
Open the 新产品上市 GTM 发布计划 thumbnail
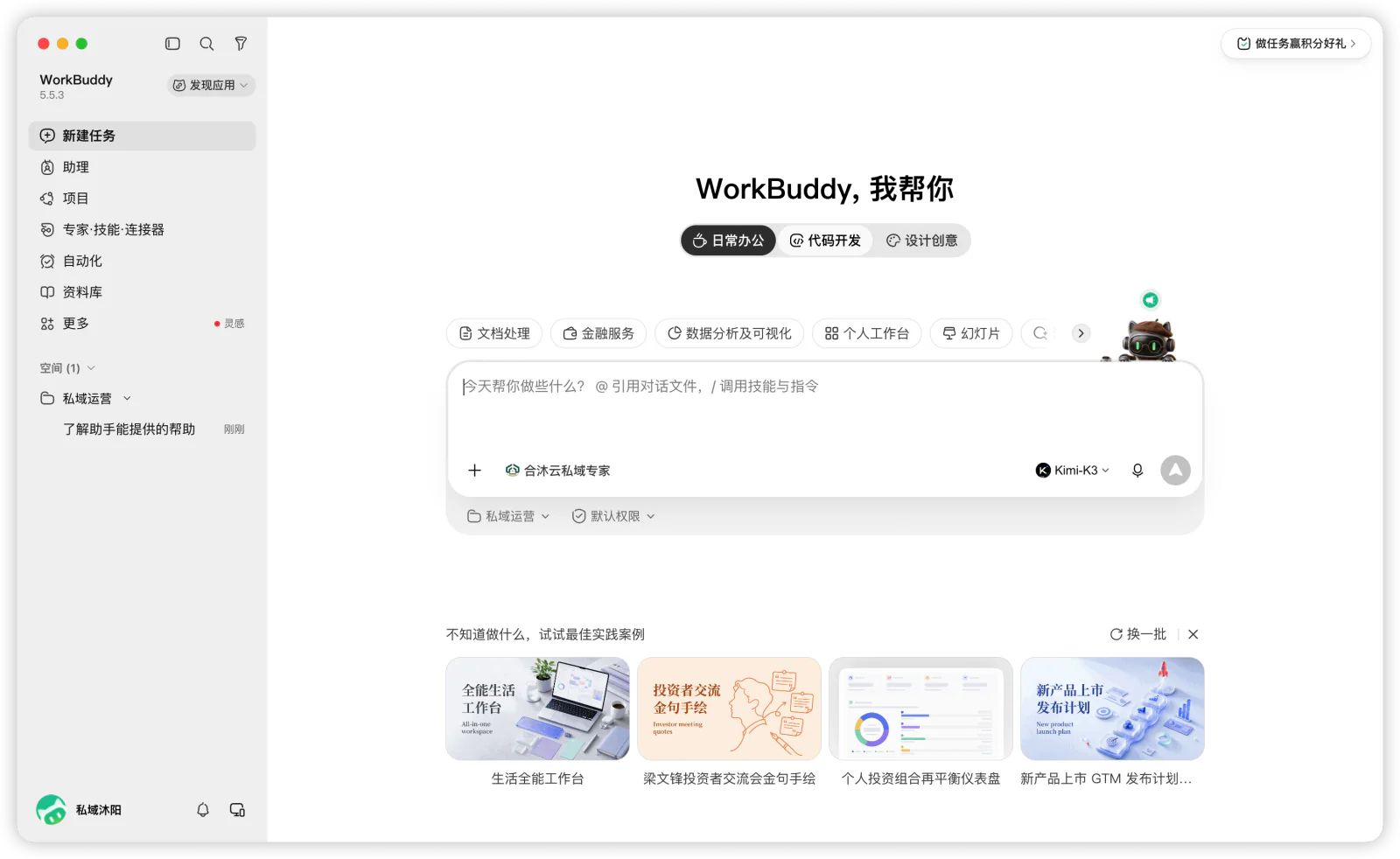1112,709
